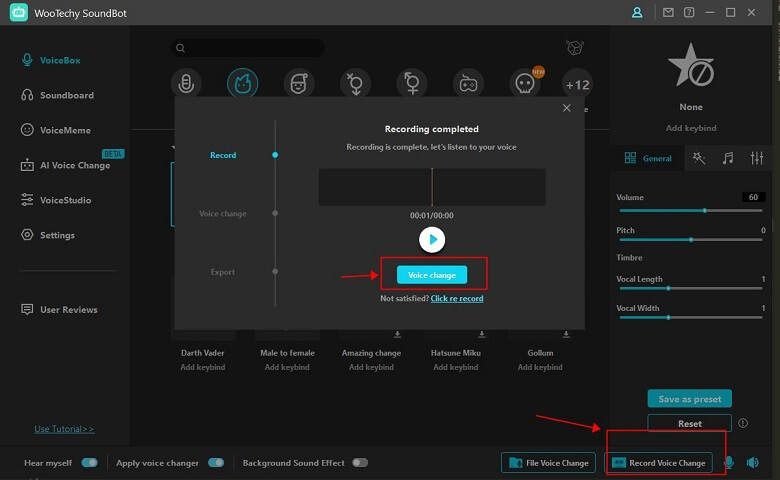Select Amazing change voice
Viewport: 780px width, 480px height.
371,353
